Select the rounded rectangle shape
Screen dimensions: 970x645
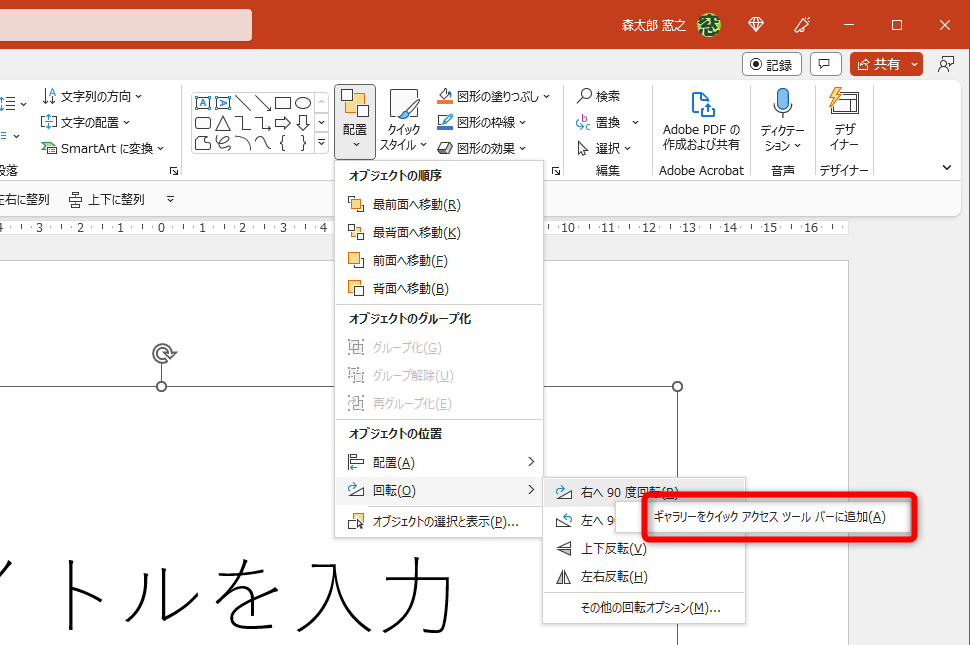click(x=203, y=123)
